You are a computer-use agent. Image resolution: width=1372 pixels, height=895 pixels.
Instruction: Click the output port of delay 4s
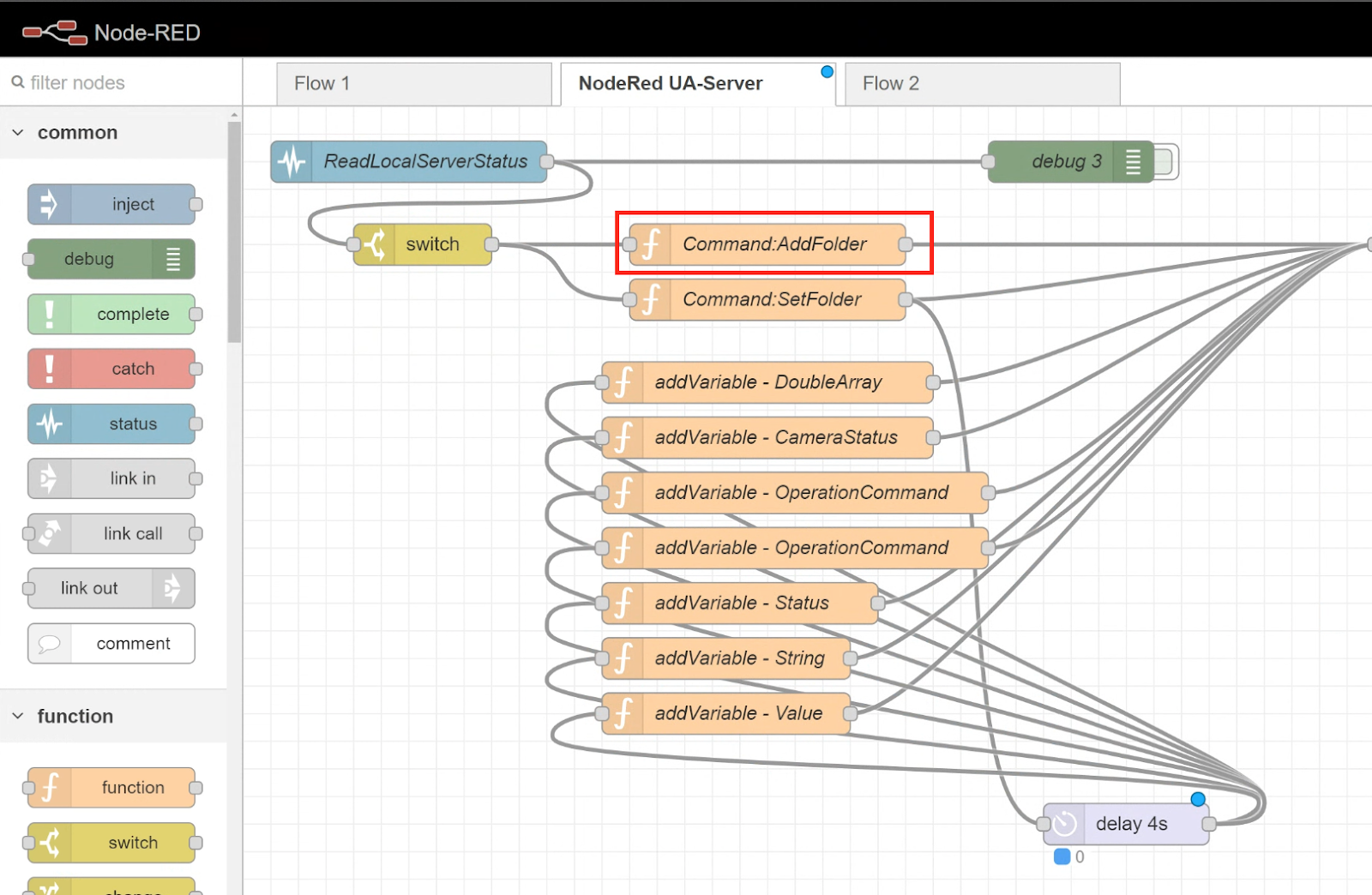pos(1209,824)
